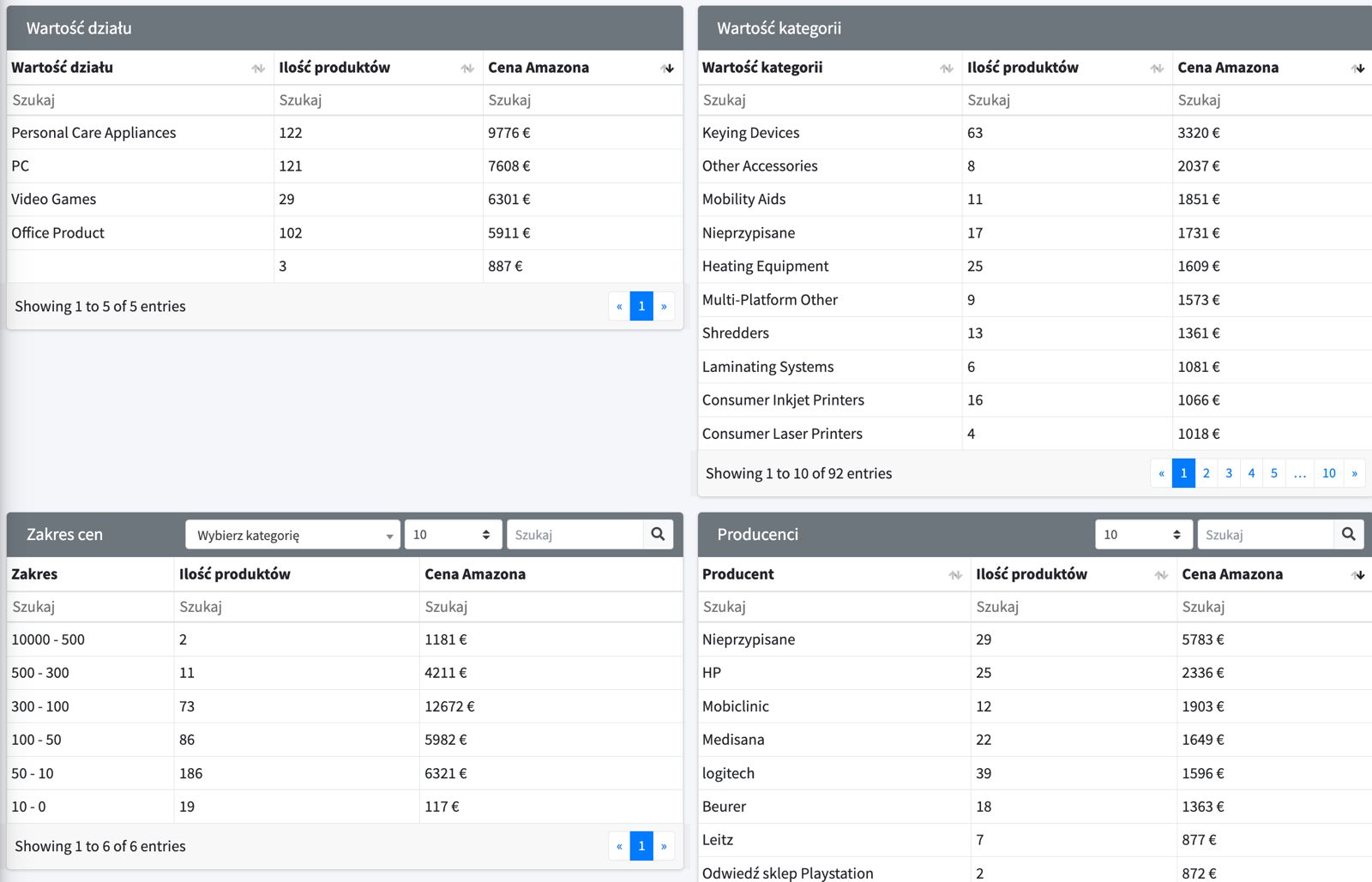The image size is (1372, 882).
Task: Click previous page arrow in Zakres cen pagination
Action: (619, 846)
